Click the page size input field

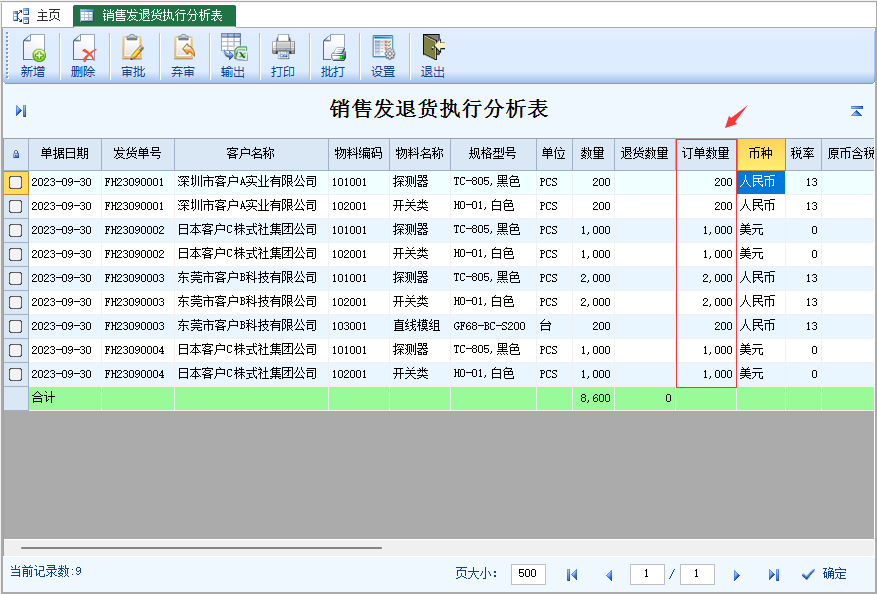coord(528,574)
